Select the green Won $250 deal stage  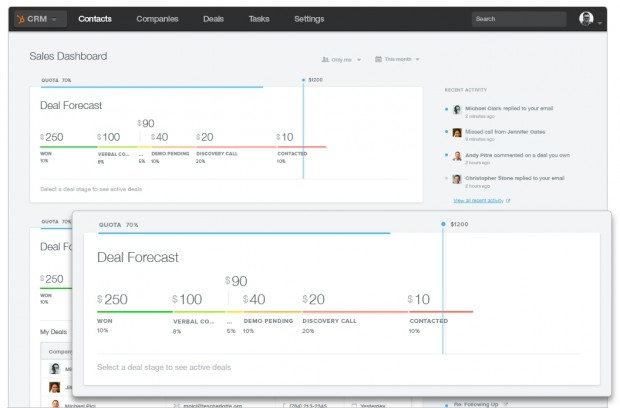pyautogui.click(x=68, y=147)
